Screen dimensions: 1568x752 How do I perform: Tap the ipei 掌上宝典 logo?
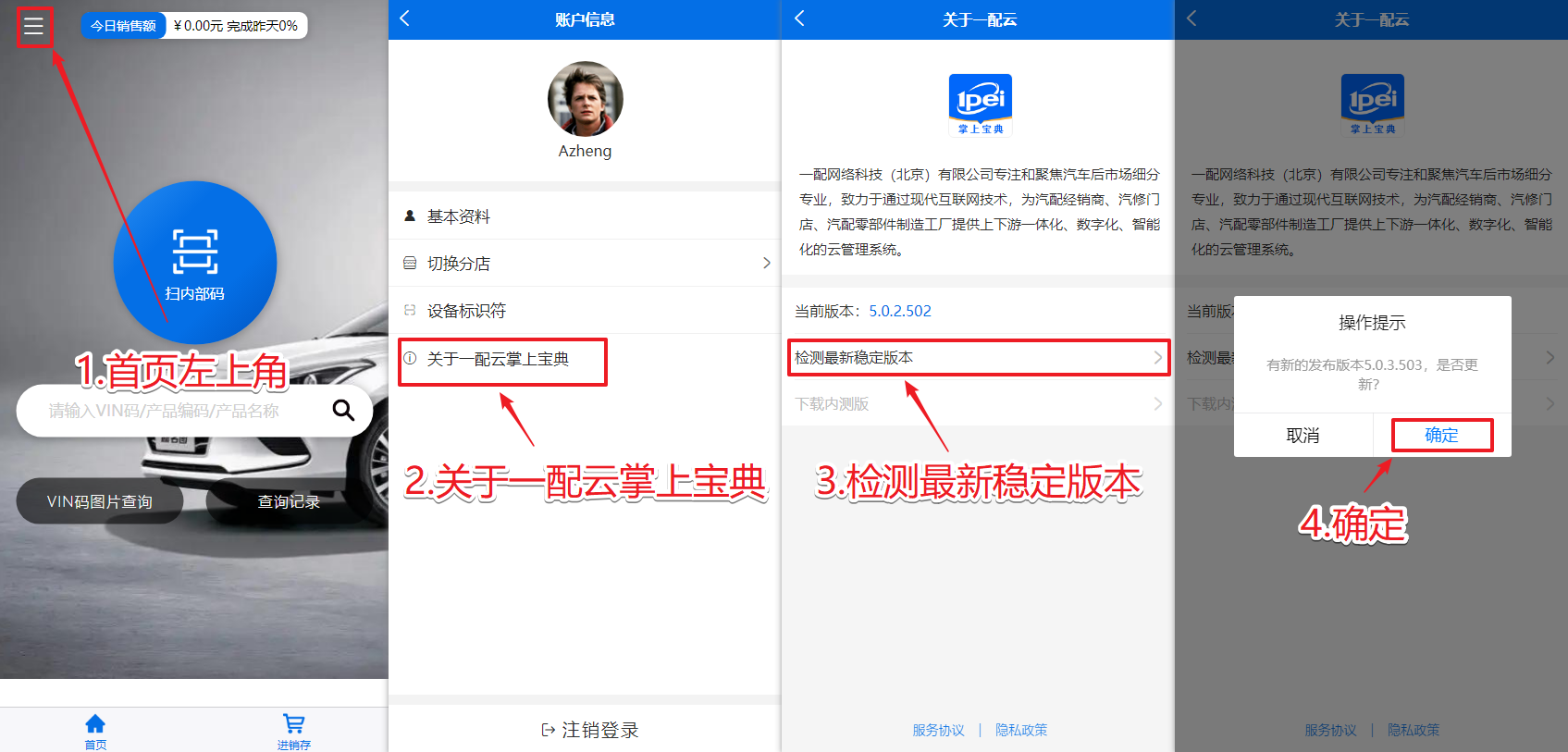980,105
